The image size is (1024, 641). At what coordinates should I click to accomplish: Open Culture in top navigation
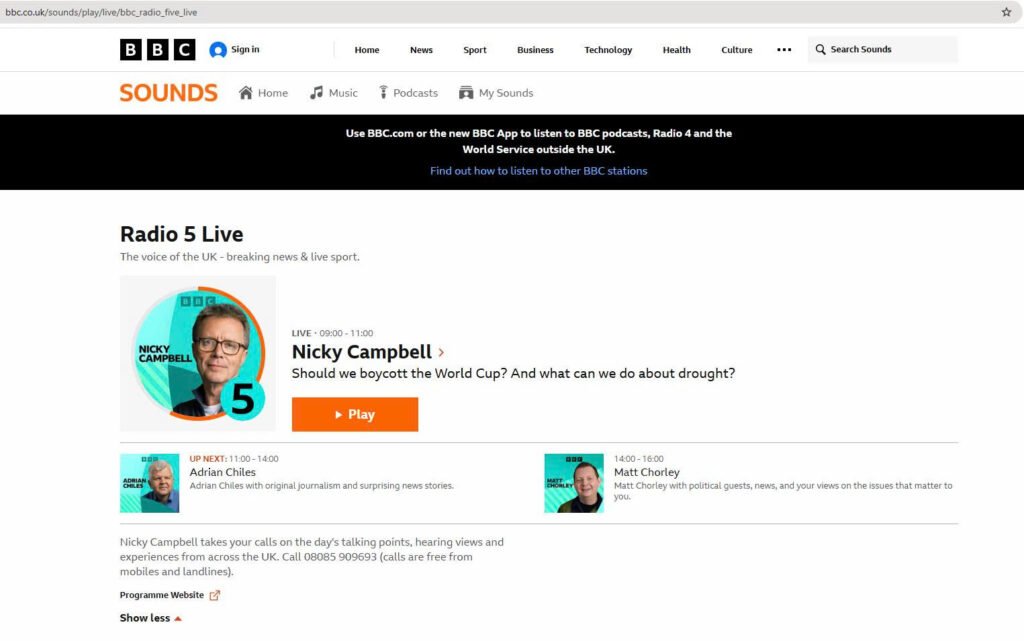click(x=737, y=50)
